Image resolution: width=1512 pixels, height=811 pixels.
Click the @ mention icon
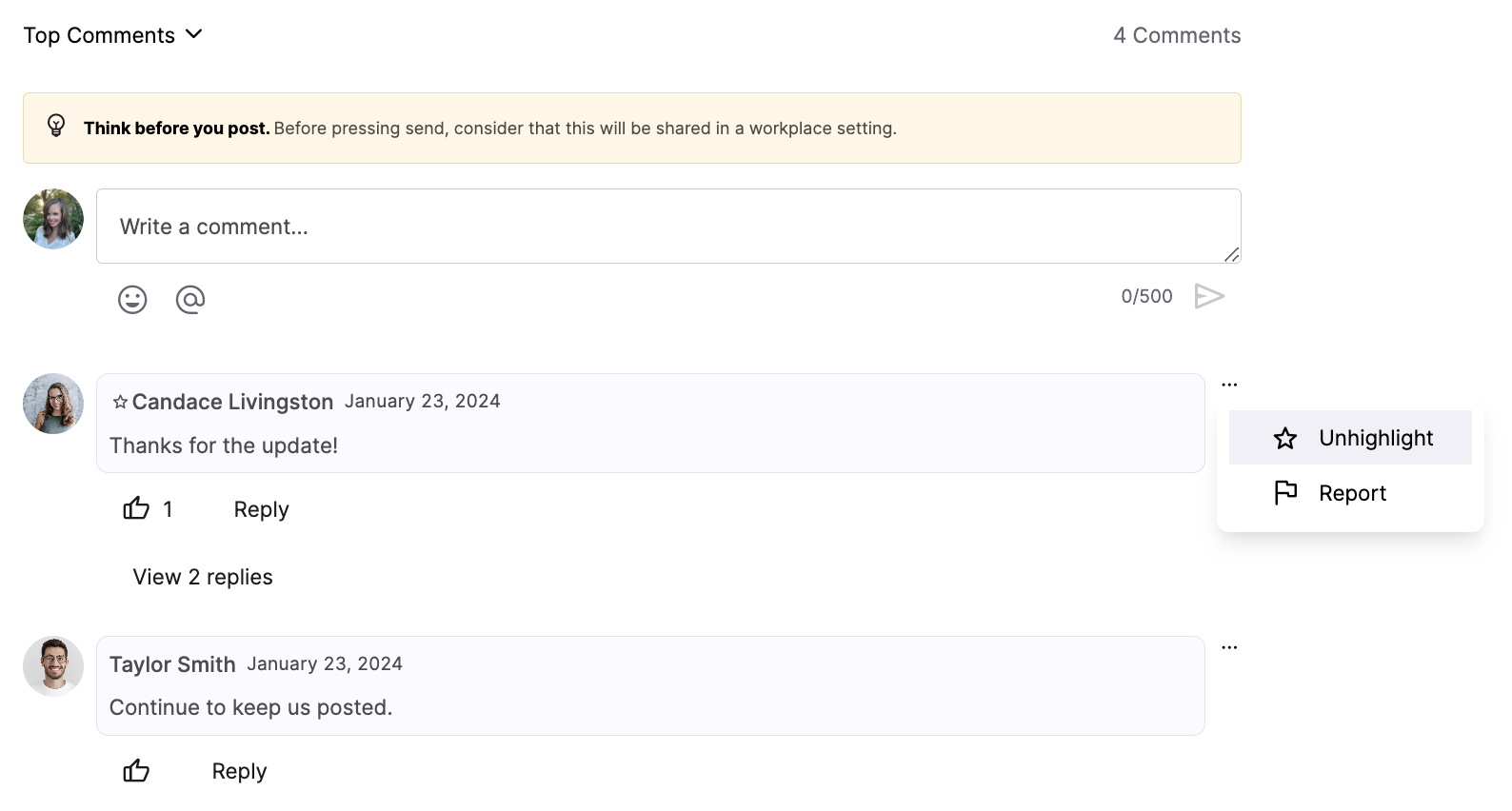[190, 300]
